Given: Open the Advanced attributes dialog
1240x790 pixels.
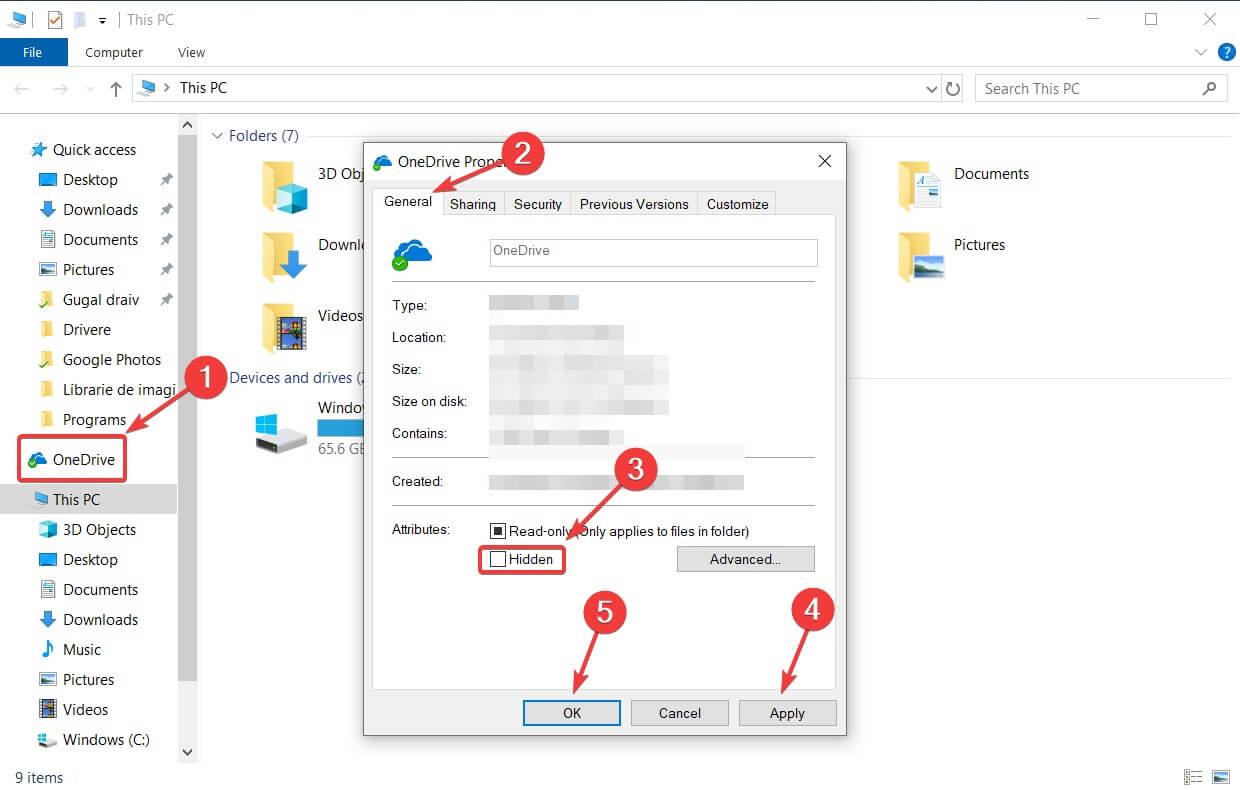Looking at the screenshot, I should pyautogui.click(x=745, y=559).
